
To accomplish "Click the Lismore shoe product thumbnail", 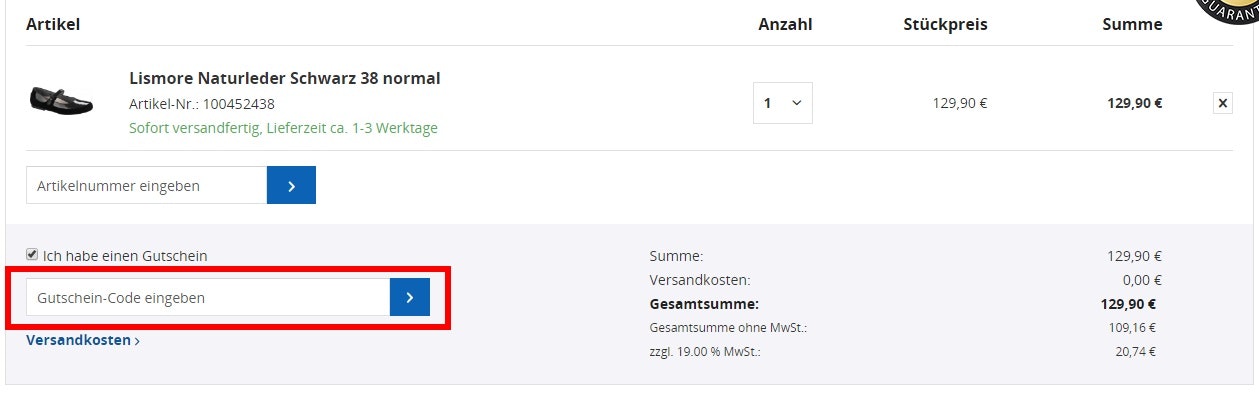I will tap(61, 100).
